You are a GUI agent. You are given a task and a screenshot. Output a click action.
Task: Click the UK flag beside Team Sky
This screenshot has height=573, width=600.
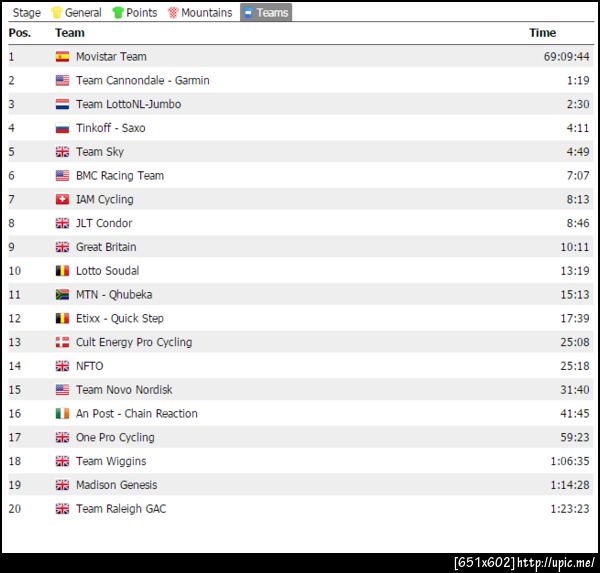click(62, 152)
